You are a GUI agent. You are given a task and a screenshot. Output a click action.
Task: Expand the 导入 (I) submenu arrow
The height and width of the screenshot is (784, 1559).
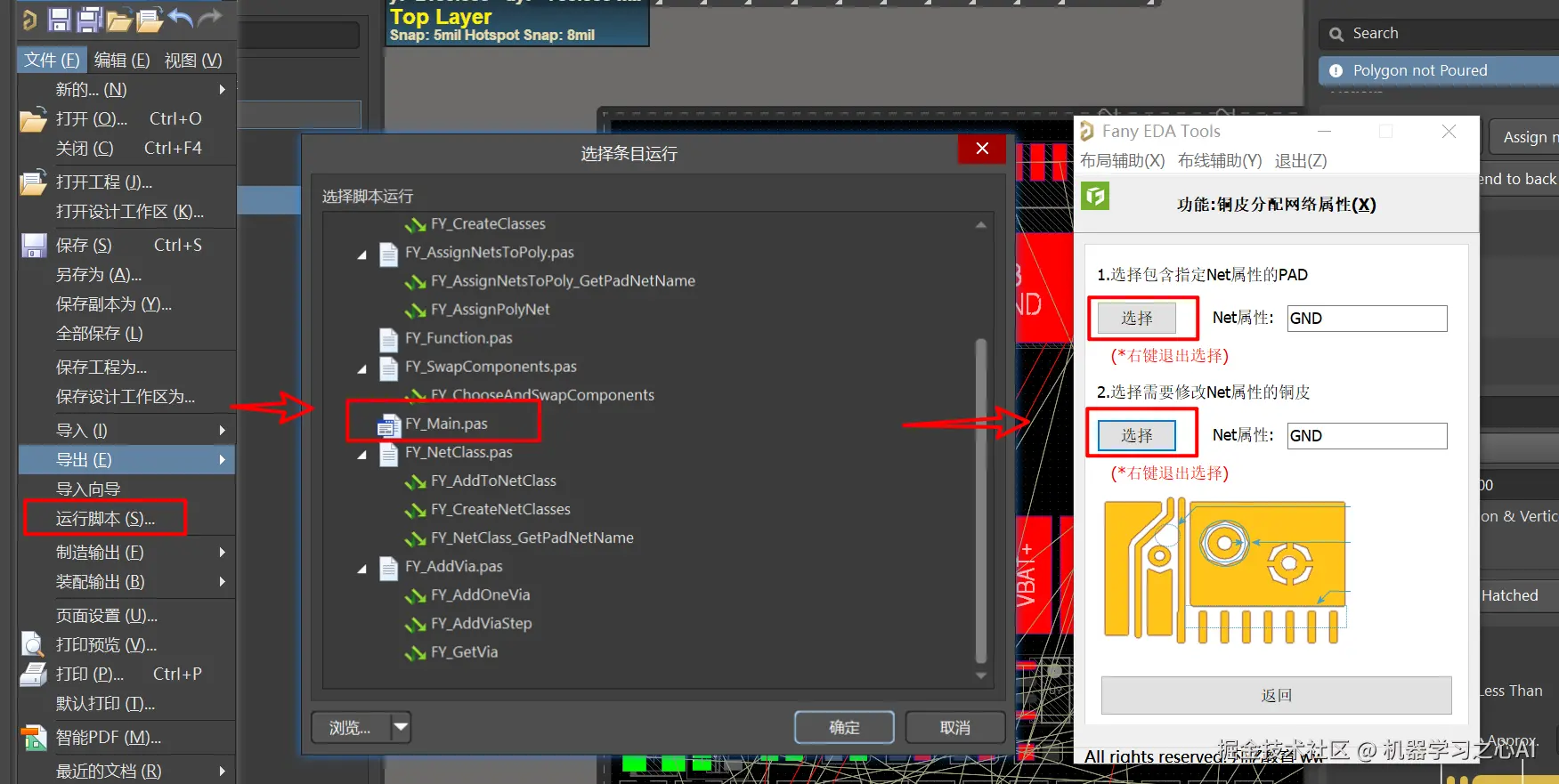[x=223, y=431]
